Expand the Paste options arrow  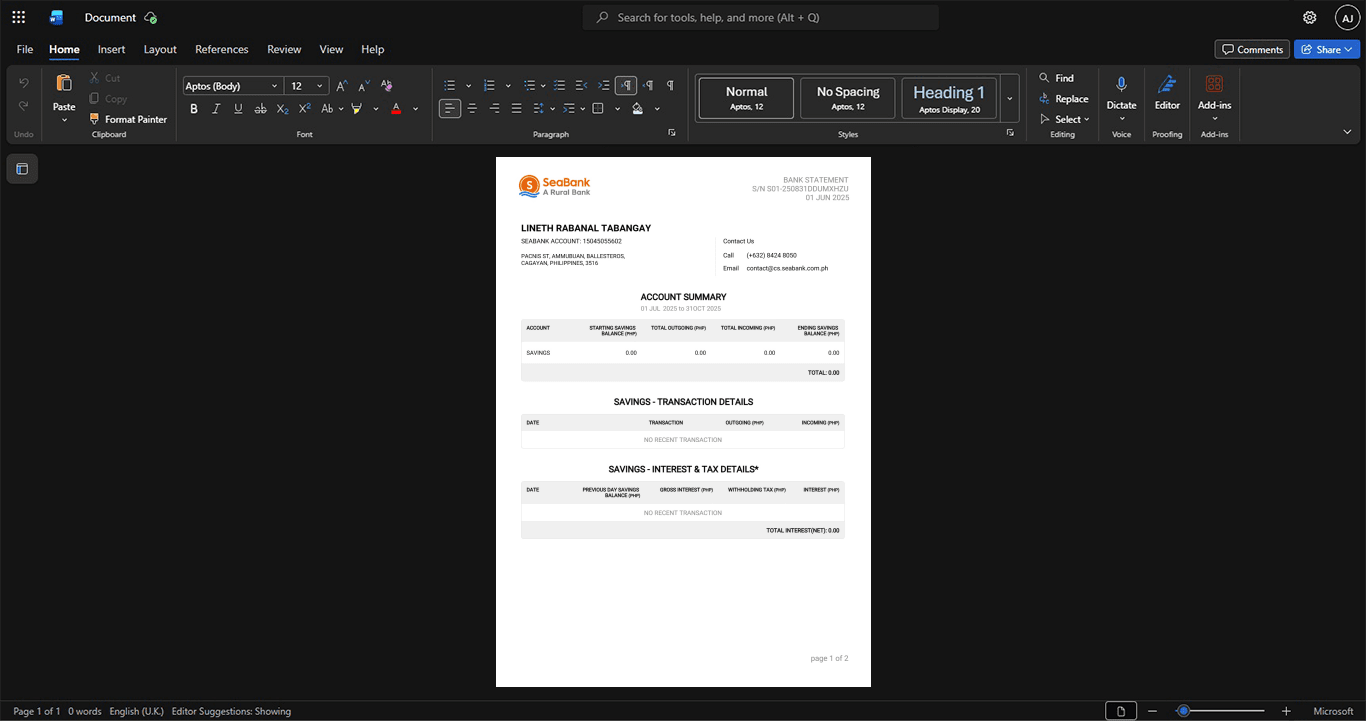point(64,120)
